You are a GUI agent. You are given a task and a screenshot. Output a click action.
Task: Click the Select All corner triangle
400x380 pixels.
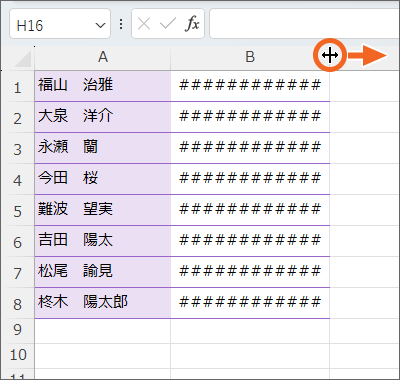tap(23, 59)
